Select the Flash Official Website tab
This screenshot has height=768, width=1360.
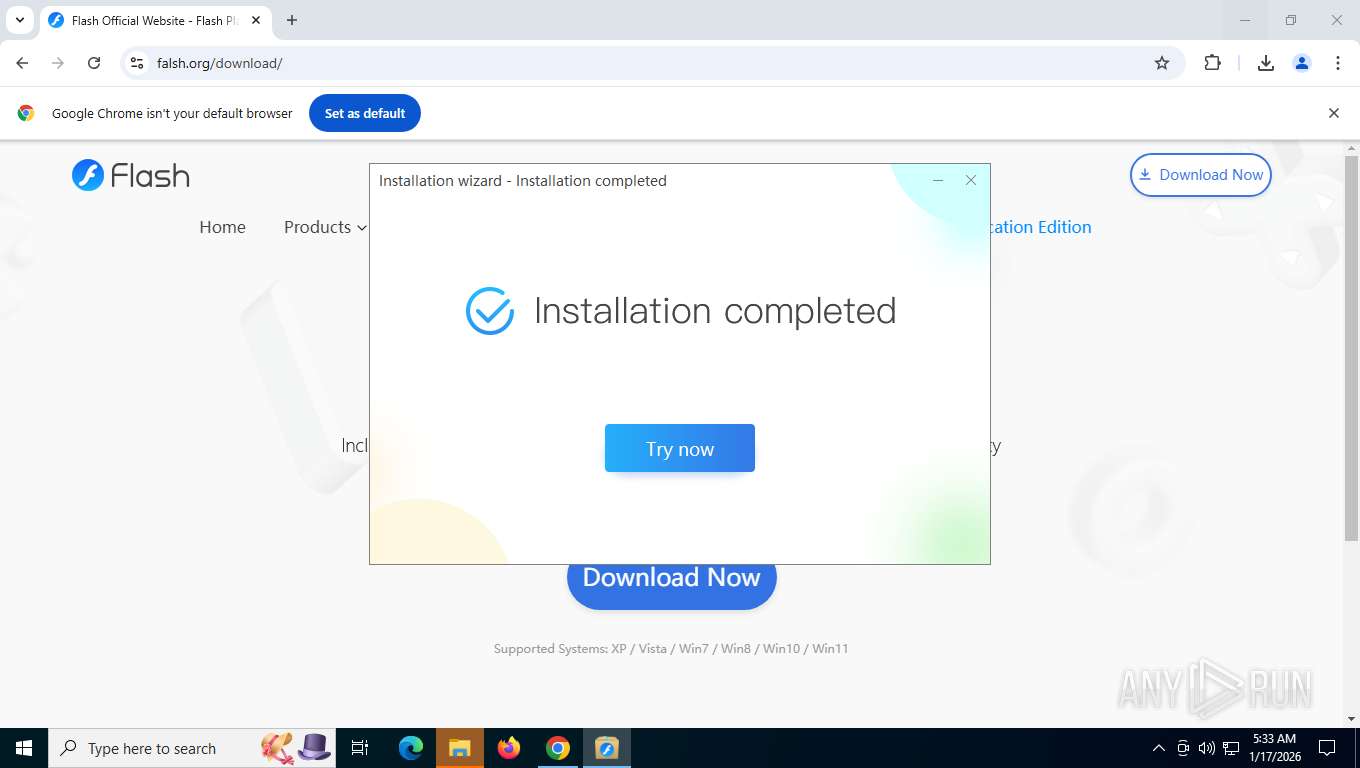[x=155, y=20]
